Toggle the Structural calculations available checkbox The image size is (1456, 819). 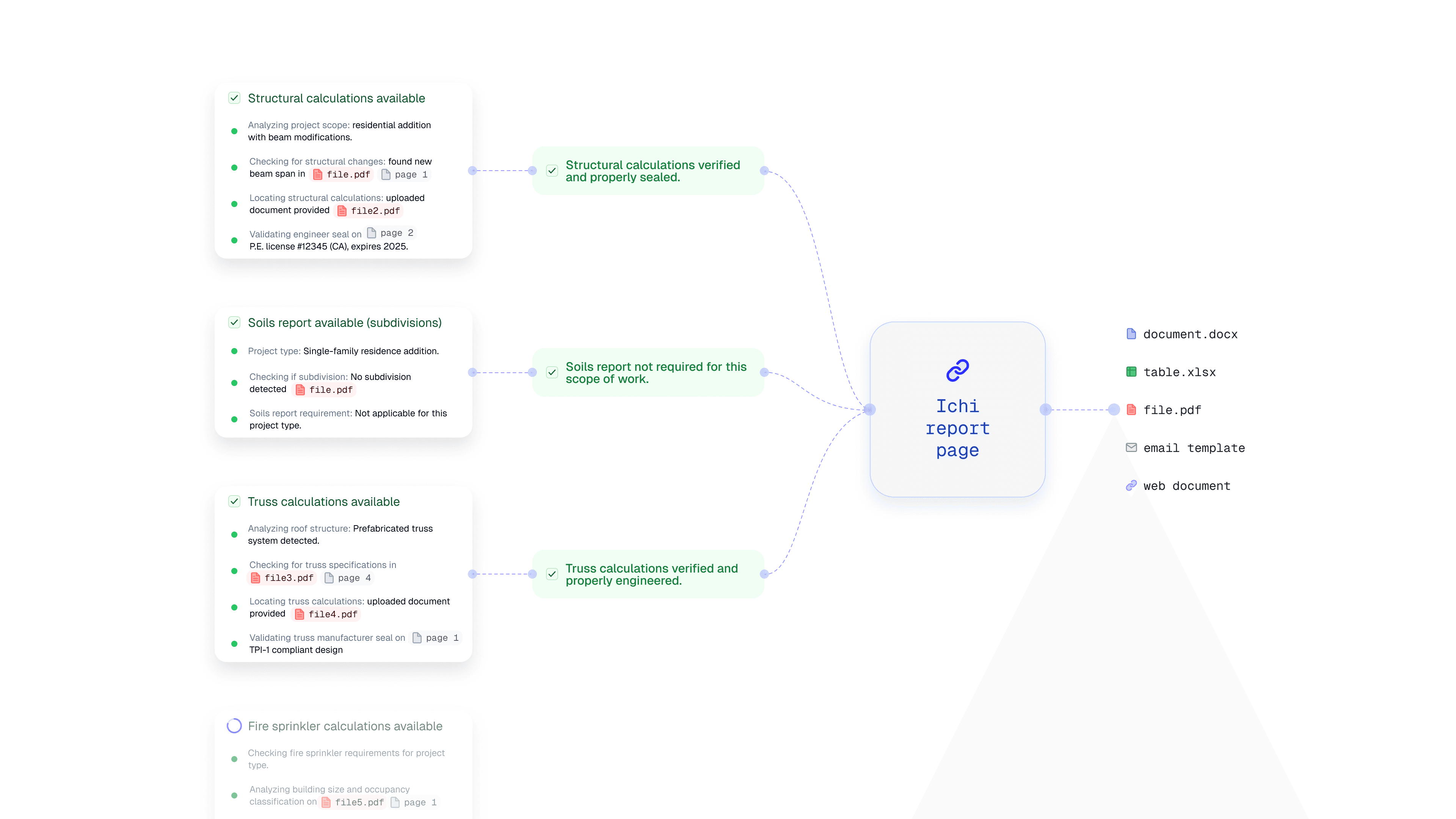pyautogui.click(x=234, y=98)
